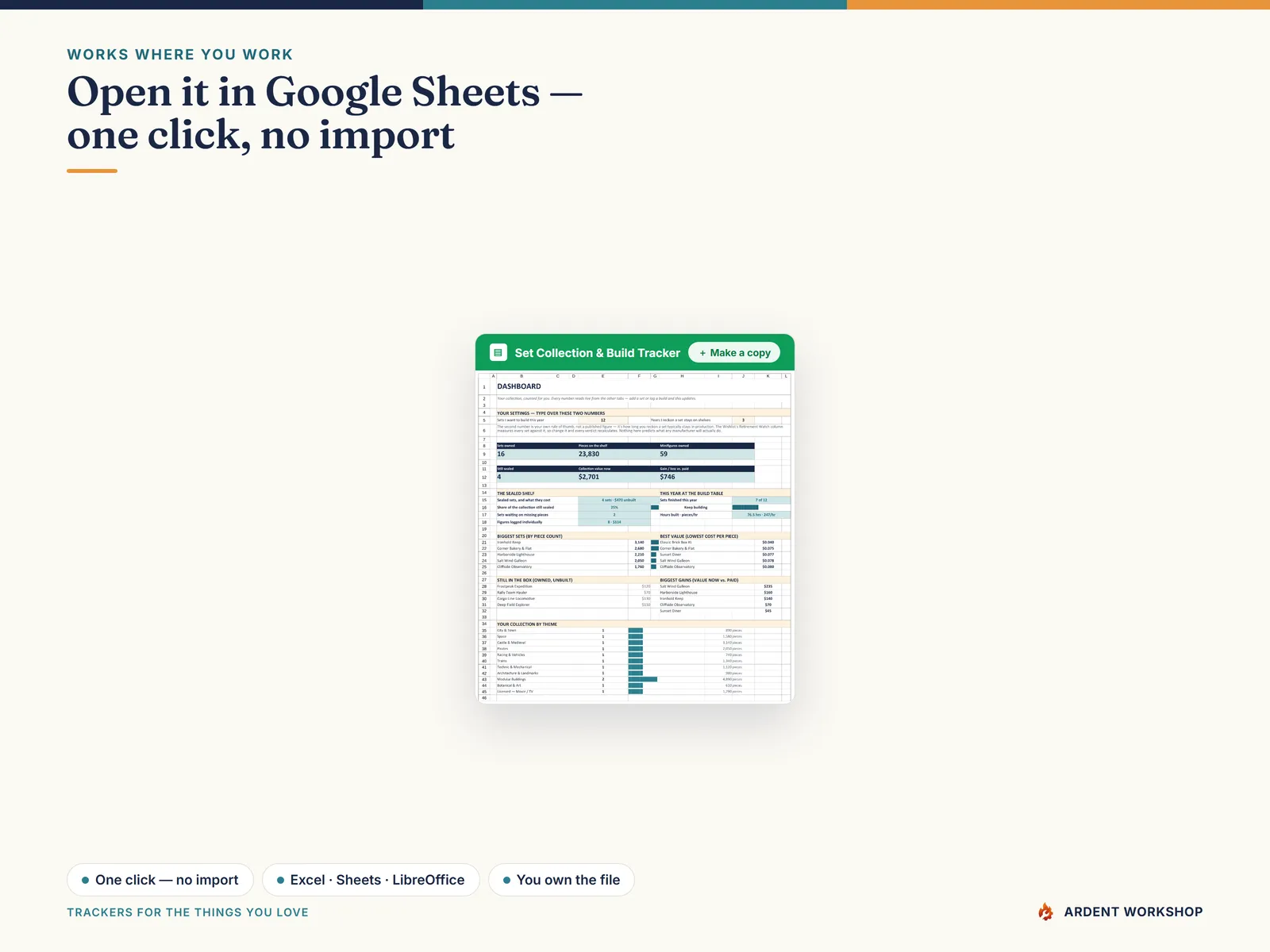Select the $0.040 cost per piece value
This screenshot has height=952, width=1270.
[x=768, y=543]
